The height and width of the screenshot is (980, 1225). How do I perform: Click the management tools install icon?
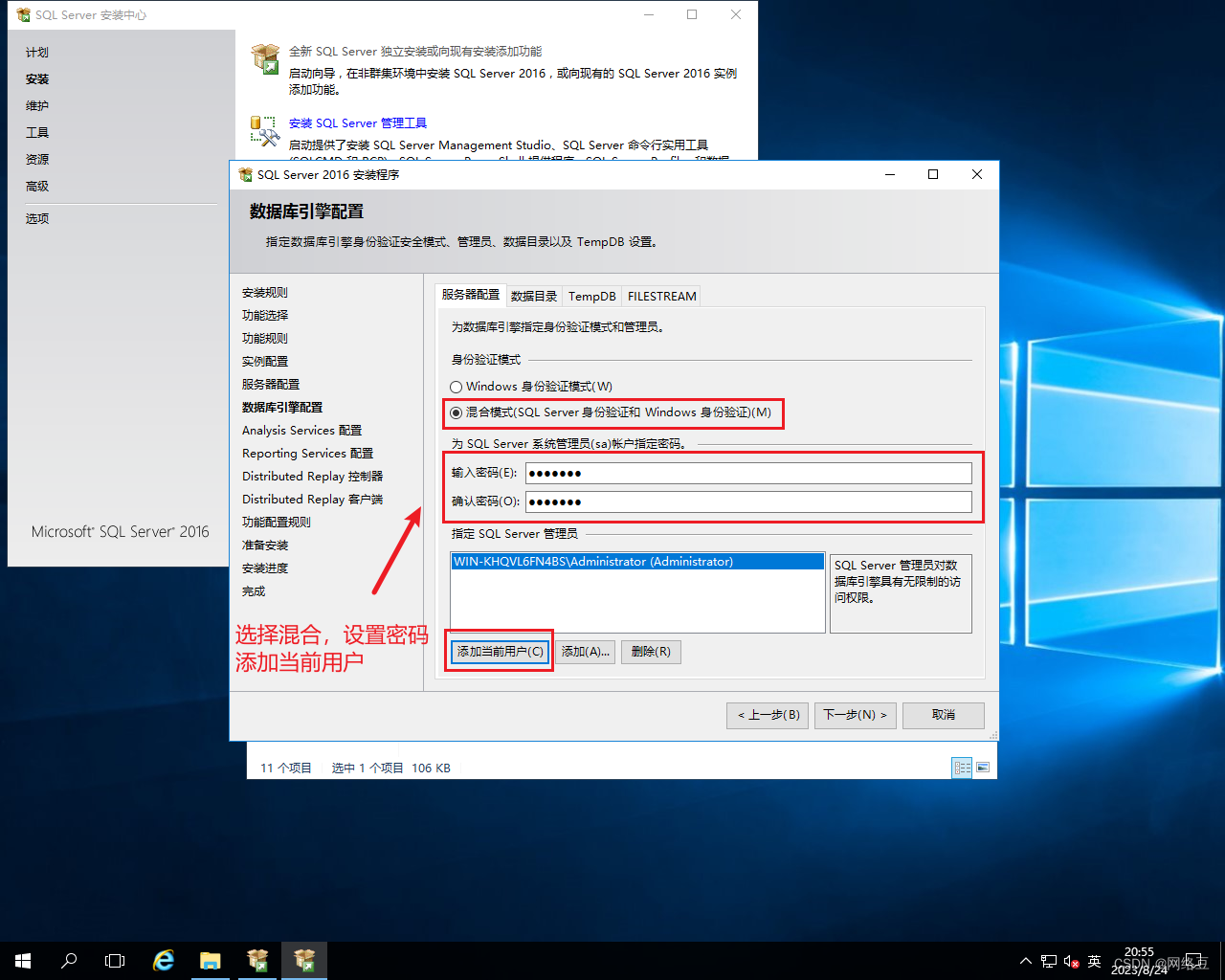265,130
